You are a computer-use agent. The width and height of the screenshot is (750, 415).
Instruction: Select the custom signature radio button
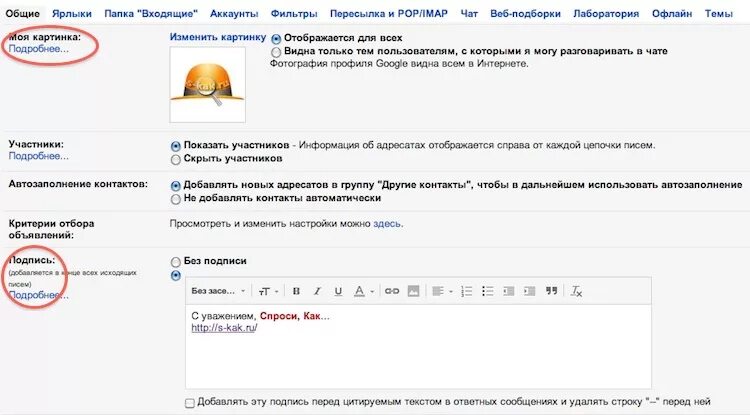coord(176,275)
